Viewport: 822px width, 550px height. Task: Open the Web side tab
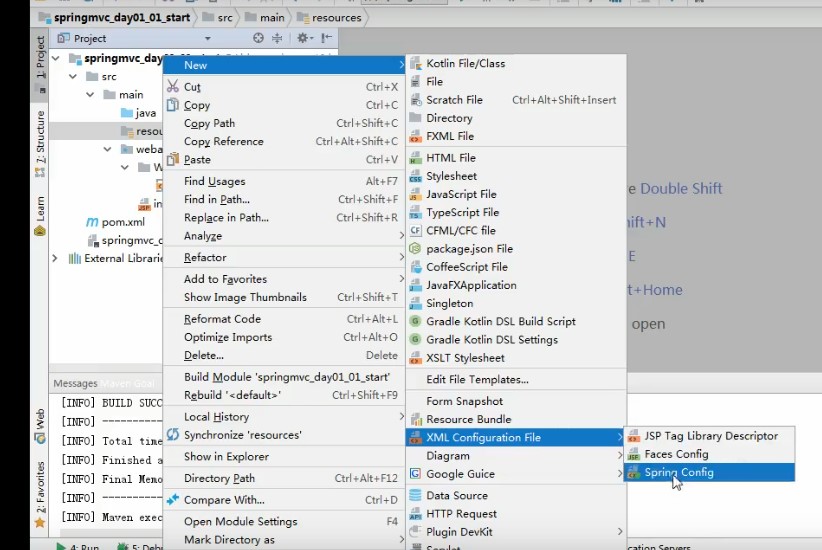[40, 426]
